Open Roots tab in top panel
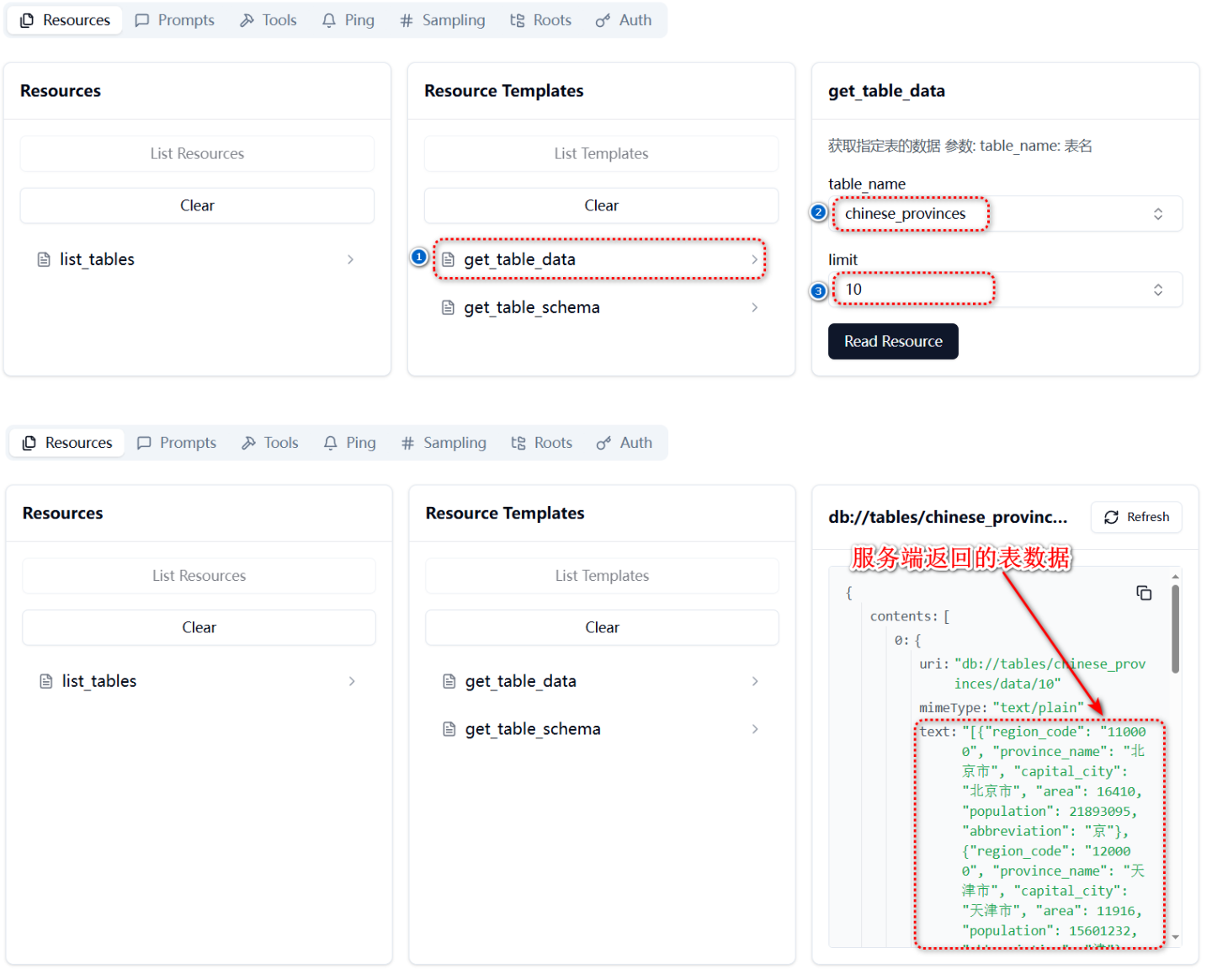The width and height of the screenshot is (1212, 980). pos(541,20)
